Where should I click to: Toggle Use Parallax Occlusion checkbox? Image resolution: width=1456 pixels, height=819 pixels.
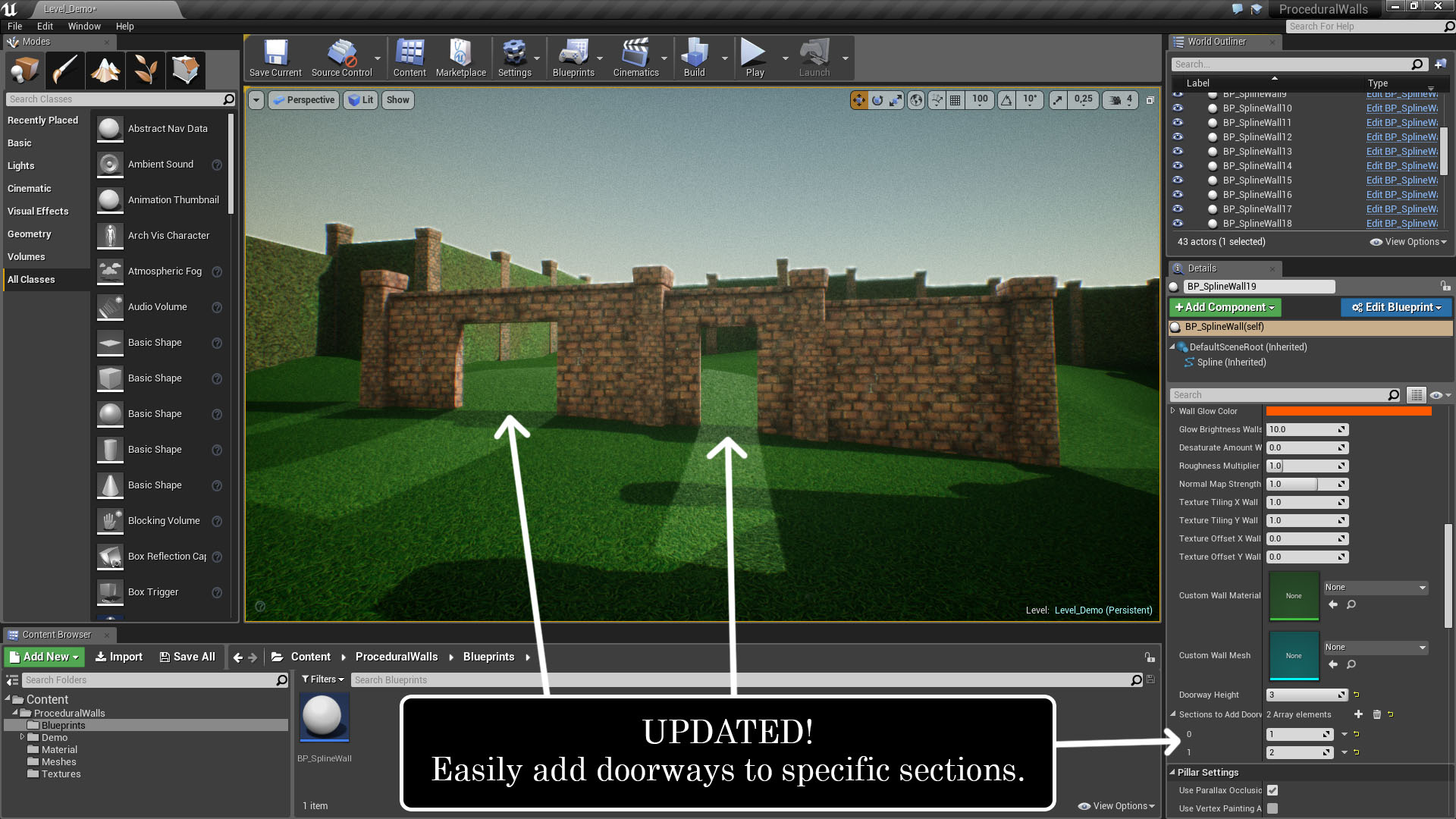(1271, 790)
